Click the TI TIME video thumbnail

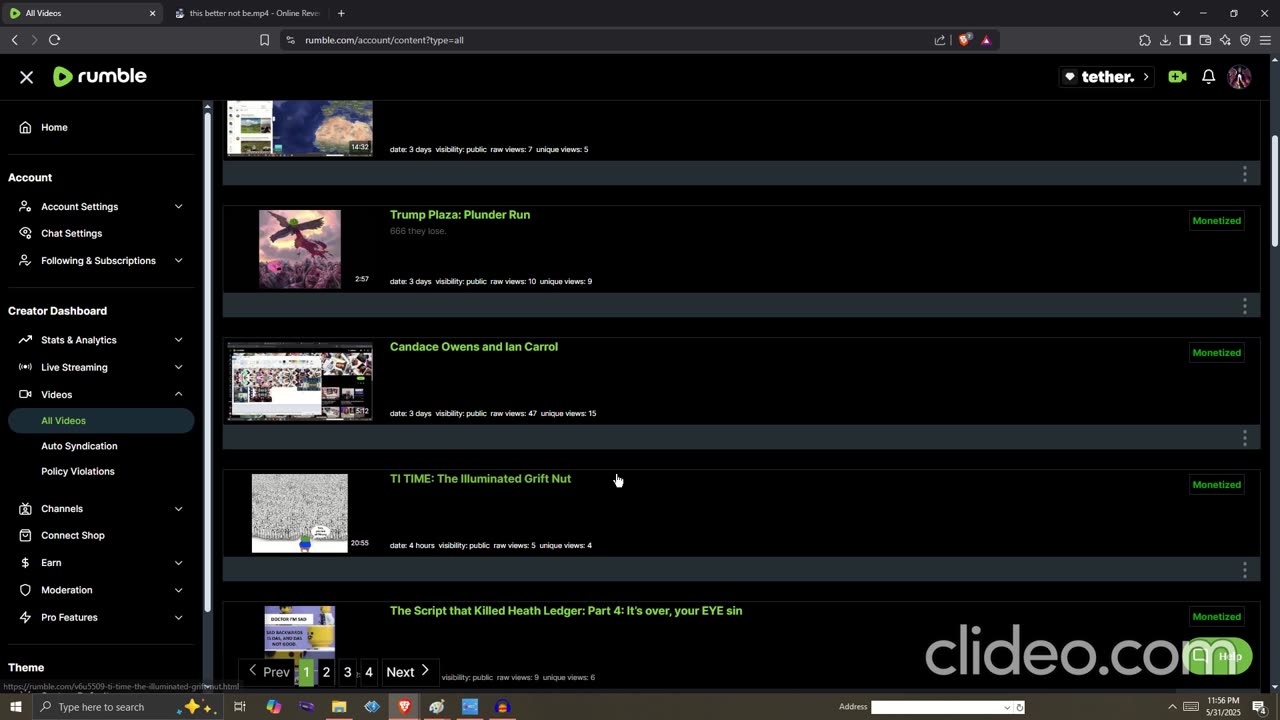(x=300, y=513)
